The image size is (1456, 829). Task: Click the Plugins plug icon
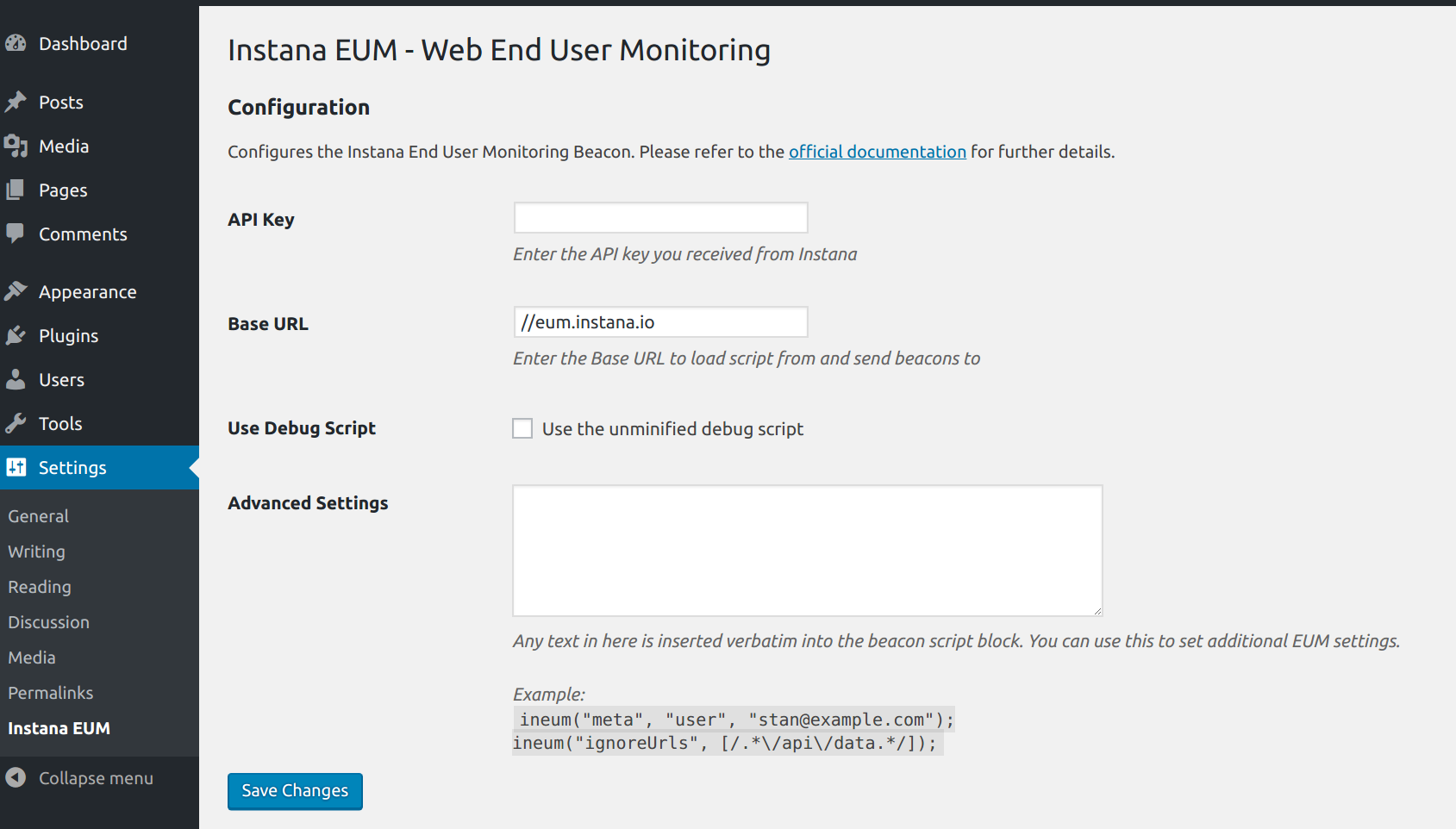point(16,335)
